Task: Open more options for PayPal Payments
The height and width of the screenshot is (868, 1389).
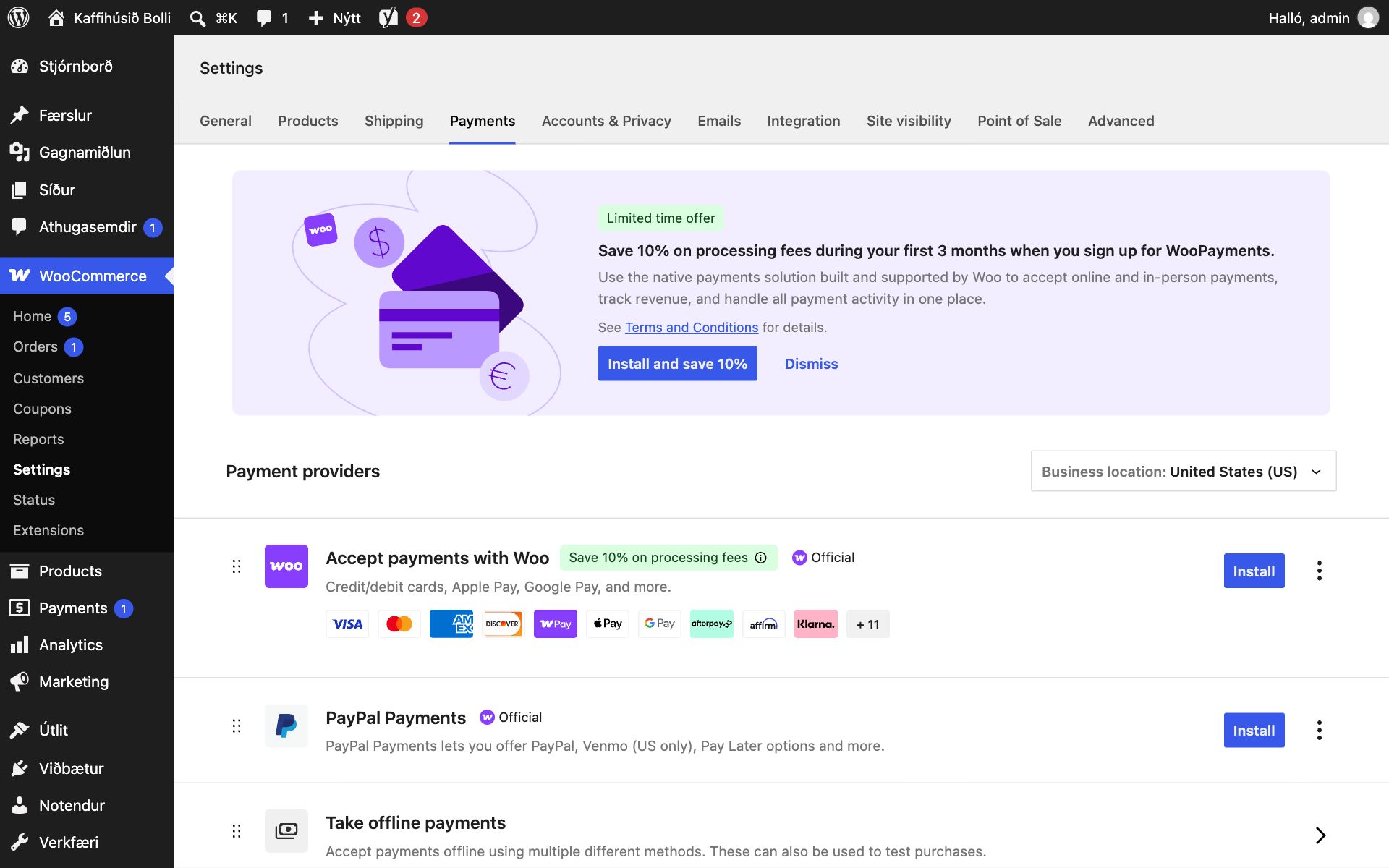Action: (1320, 730)
